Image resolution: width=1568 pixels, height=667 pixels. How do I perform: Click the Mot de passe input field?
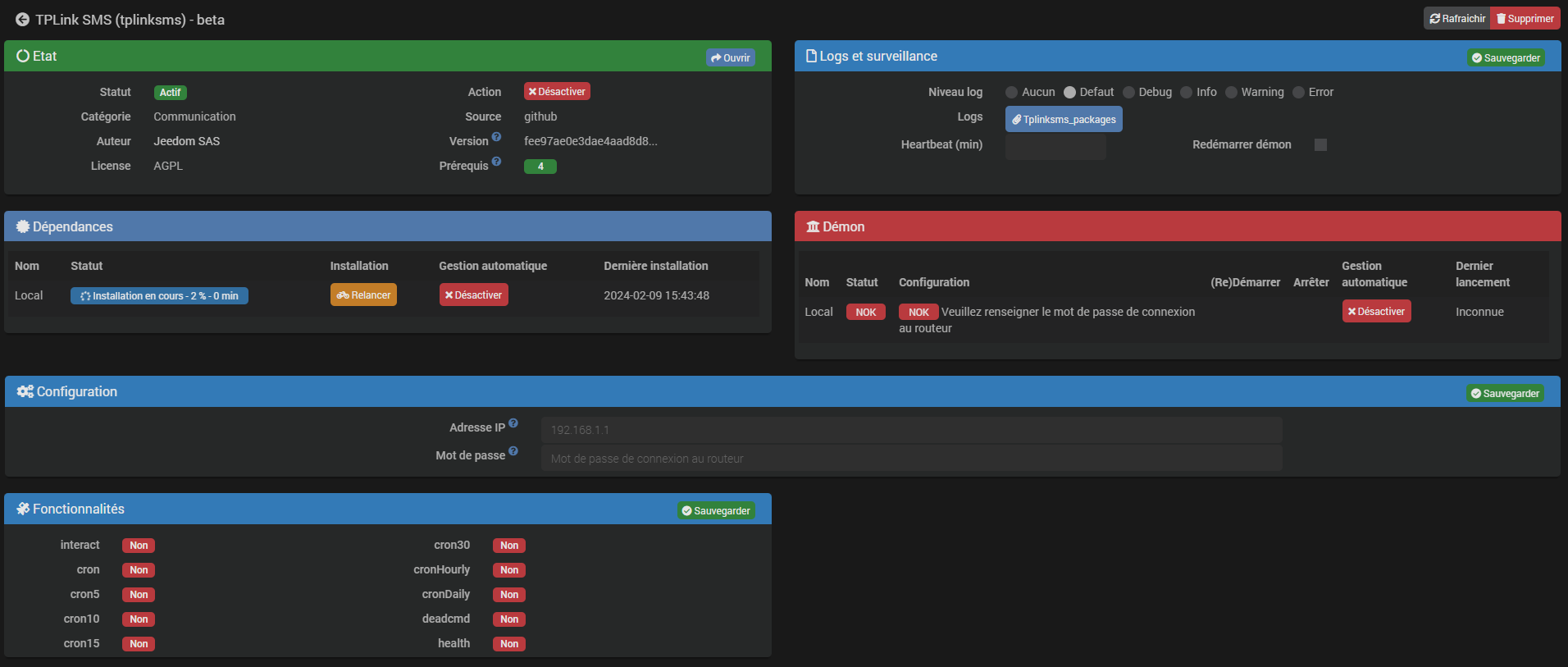click(911, 458)
